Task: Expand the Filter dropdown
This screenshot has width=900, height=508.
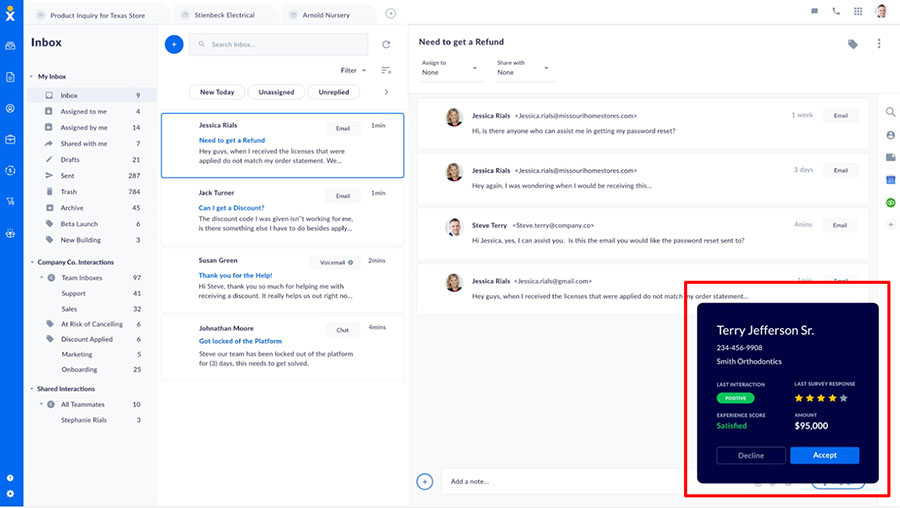Action: (353, 70)
